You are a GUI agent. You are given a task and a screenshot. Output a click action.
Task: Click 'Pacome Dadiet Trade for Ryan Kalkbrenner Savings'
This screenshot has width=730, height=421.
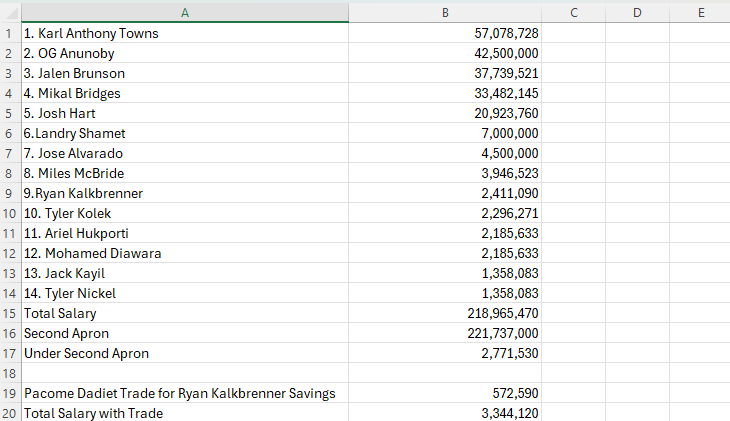185,394
